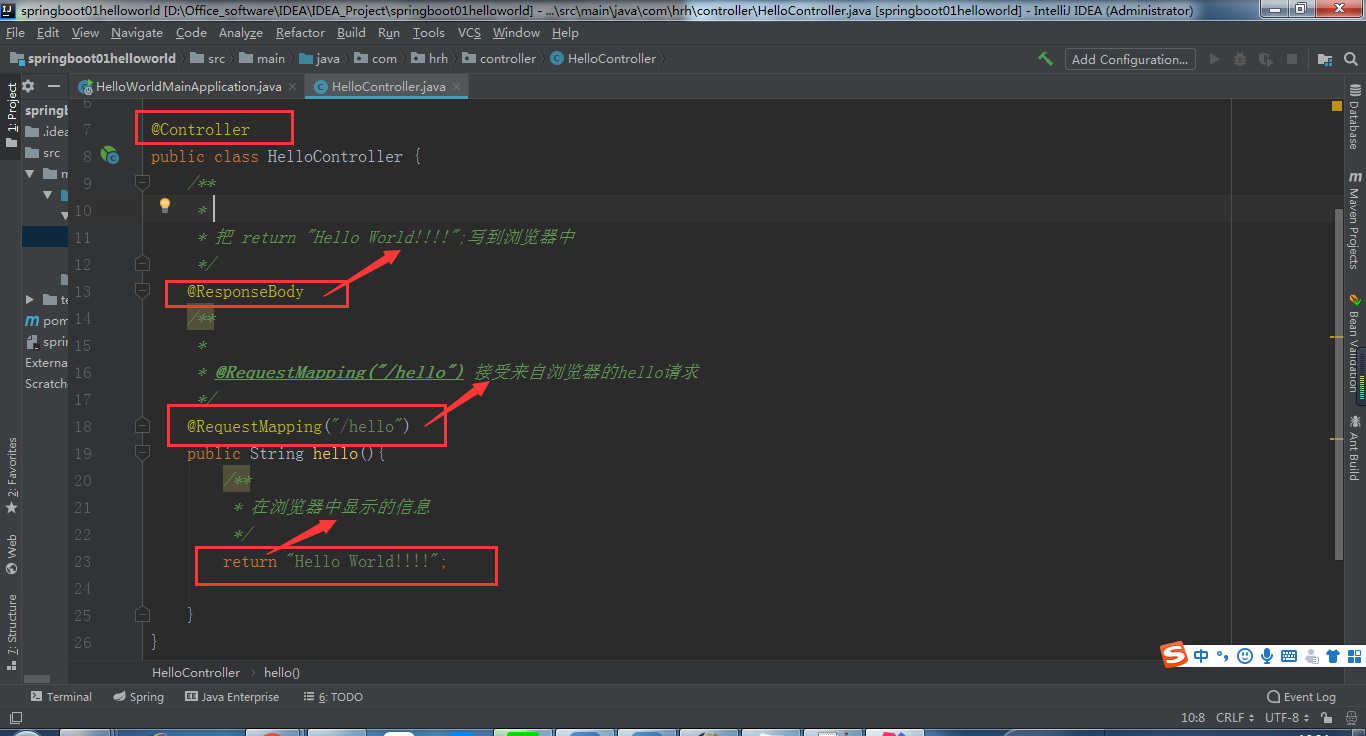Image resolution: width=1366 pixels, height=736 pixels.
Task: Toggle the Bean Validation tool window
Action: [x=1354, y=342]
